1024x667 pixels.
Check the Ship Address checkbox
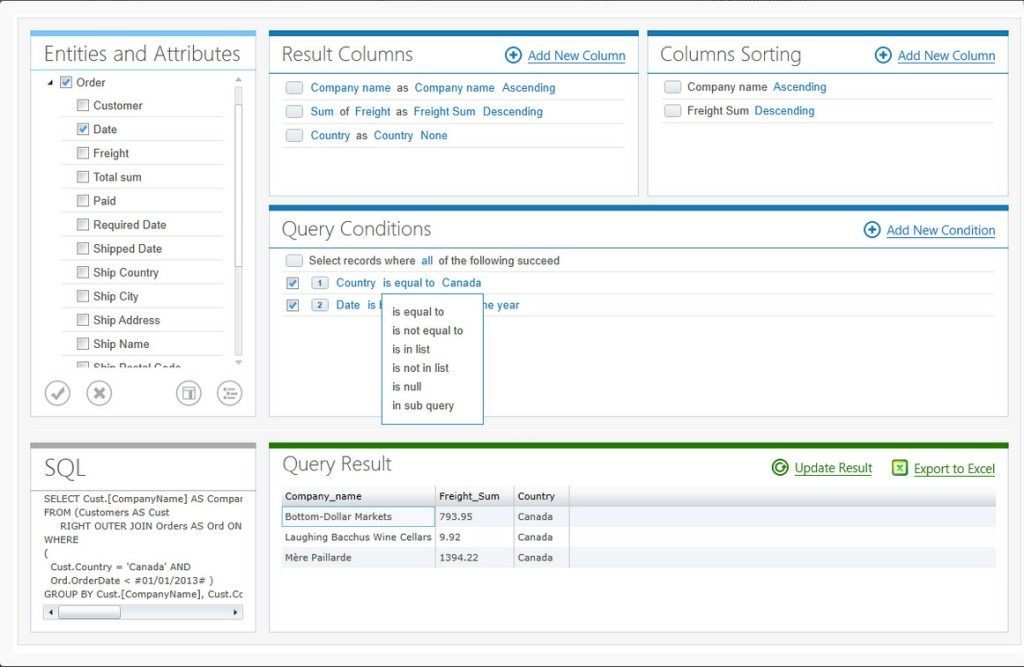pos(83,320)
